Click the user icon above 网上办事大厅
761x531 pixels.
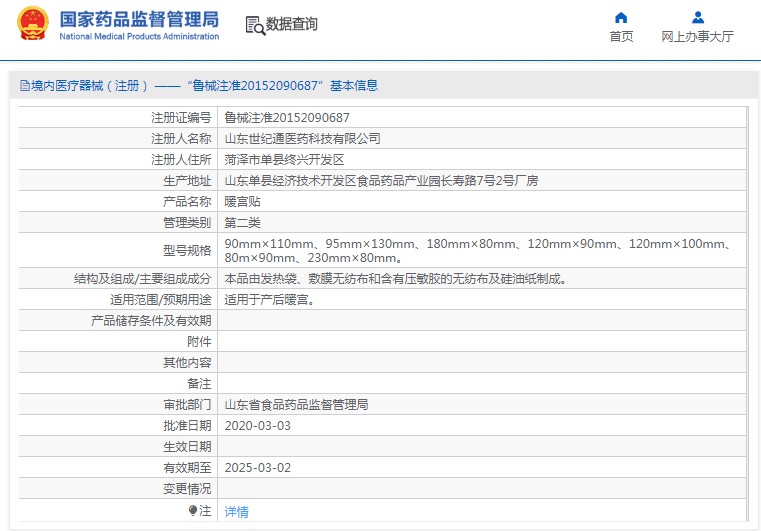pyautogui.click(x=698, y=17)
